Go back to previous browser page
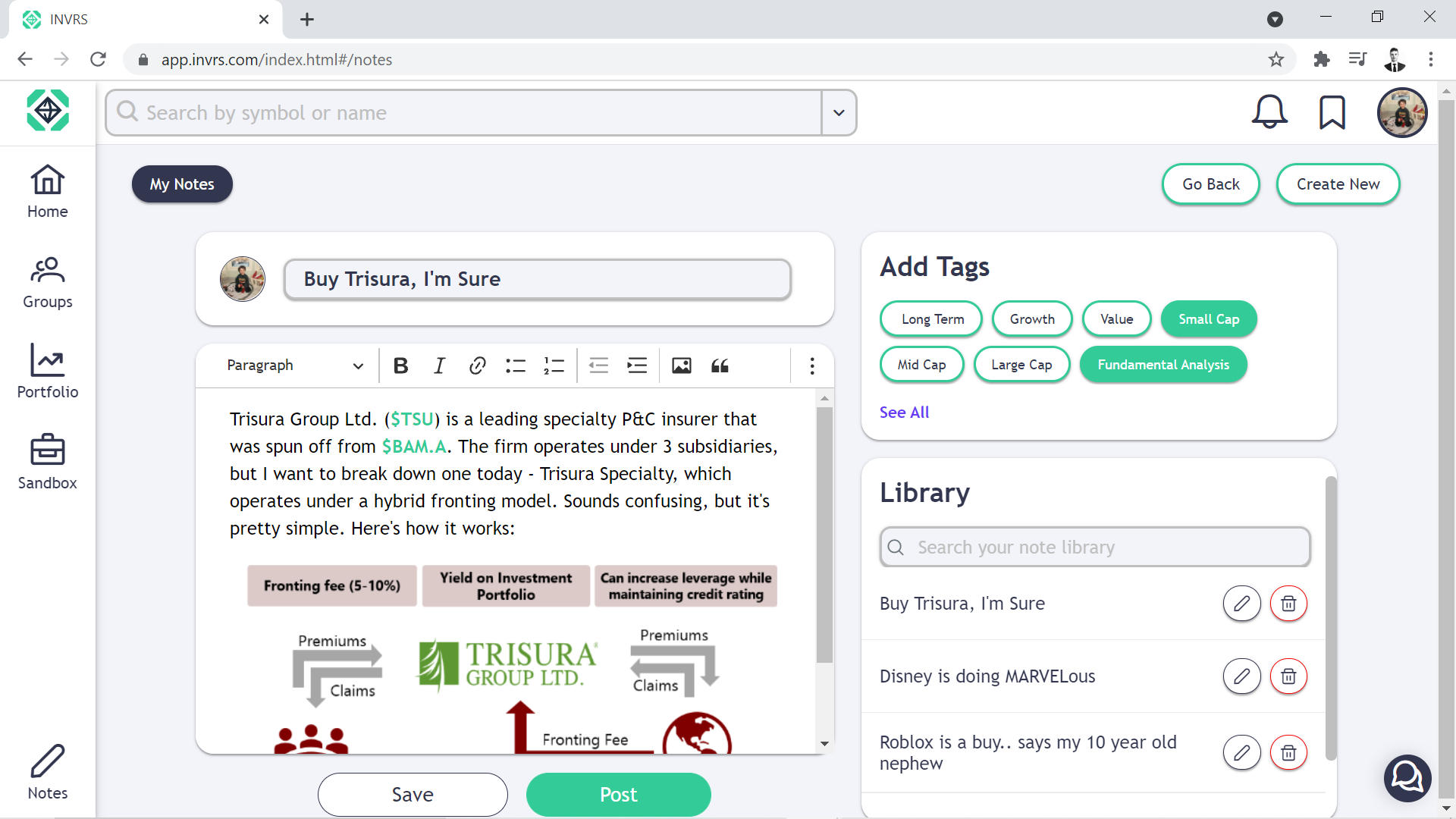Image resolution: width=1456 pixels, height=819 pixels. coord(25,59)
